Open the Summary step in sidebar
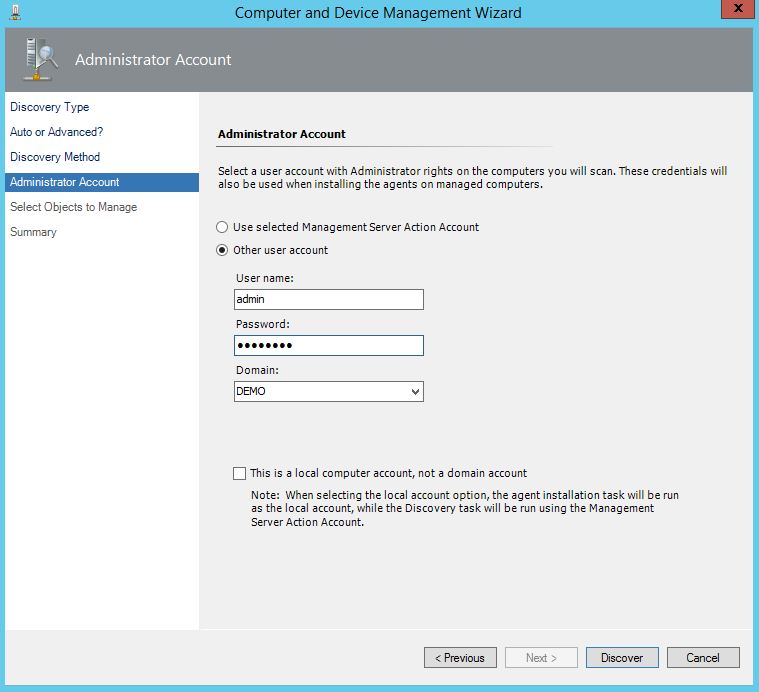 pos(33,232)
